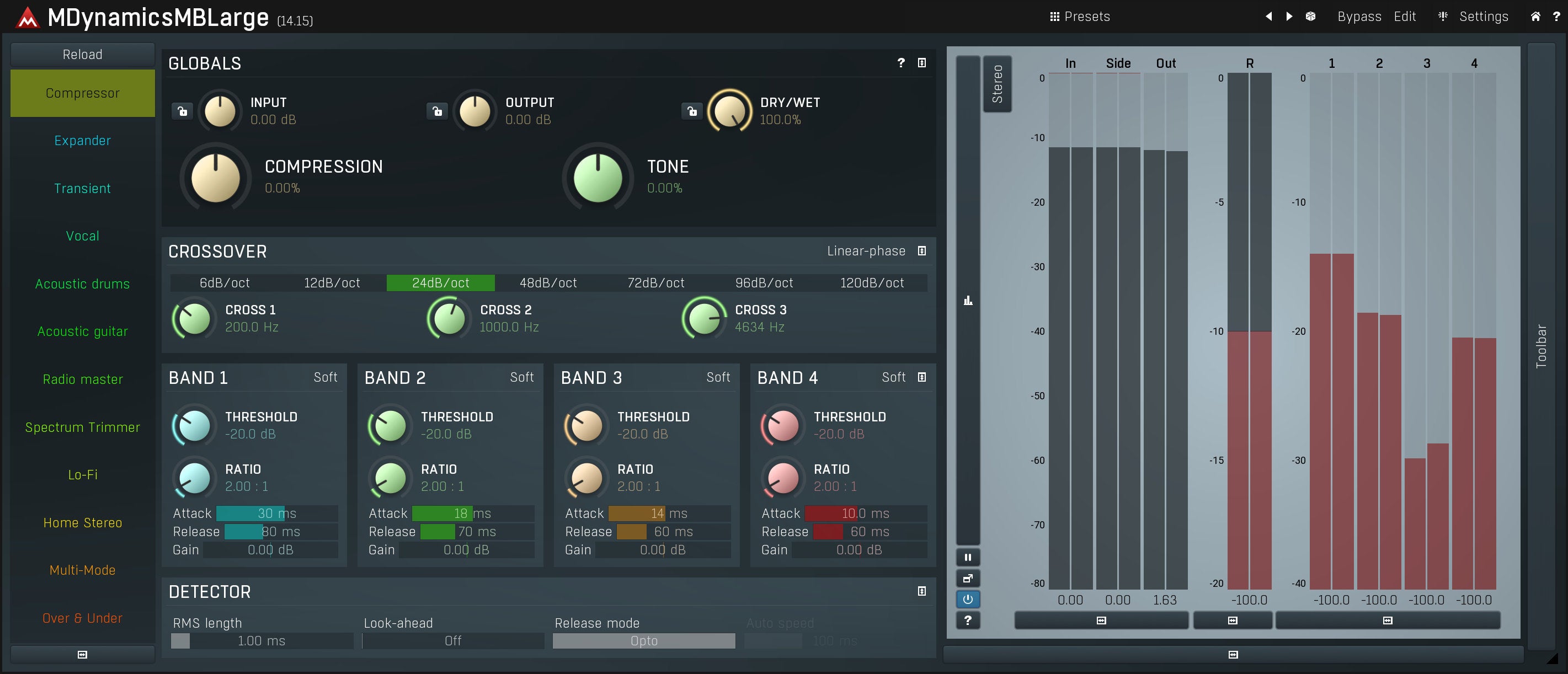Click the Reload button

(82, 54)
